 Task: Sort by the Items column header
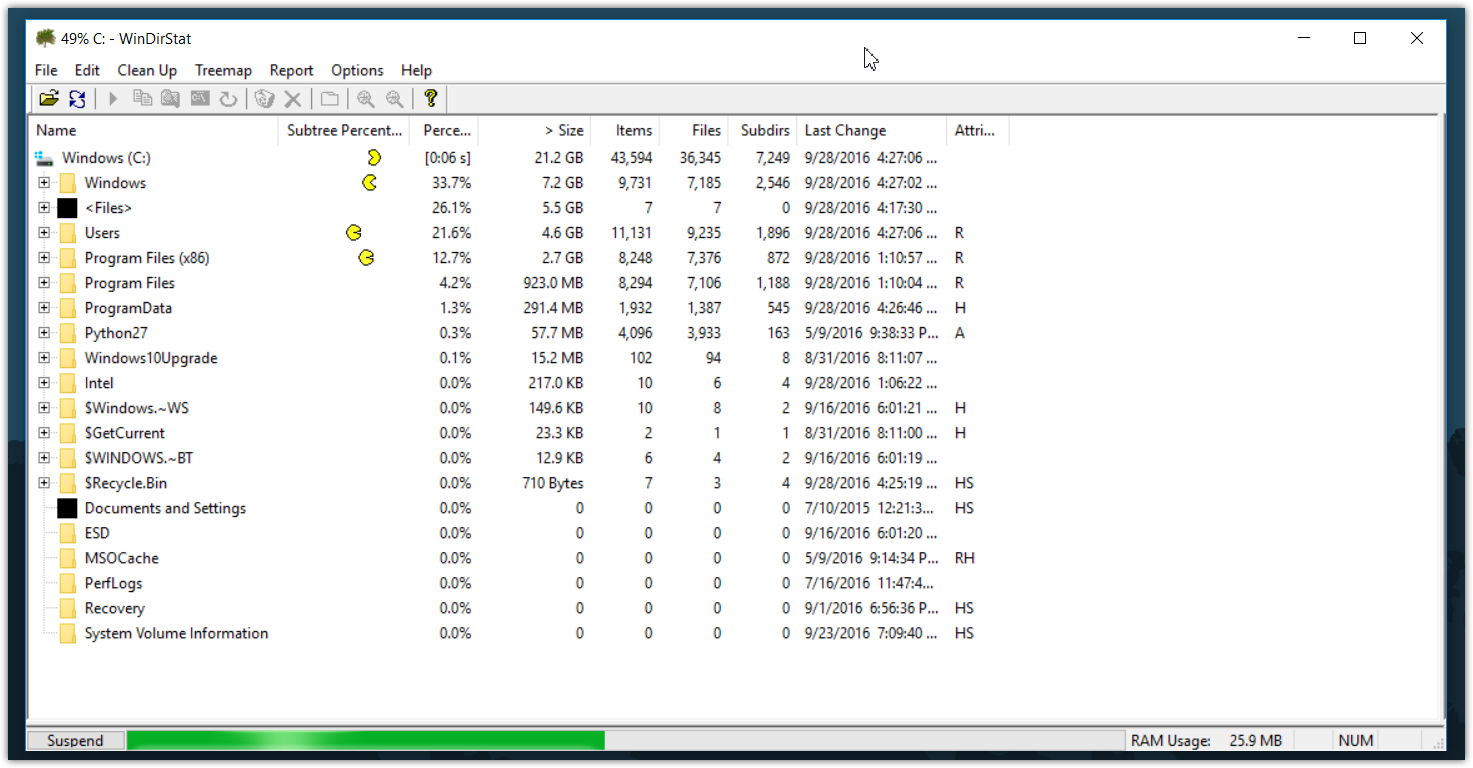tap(625, 130)
